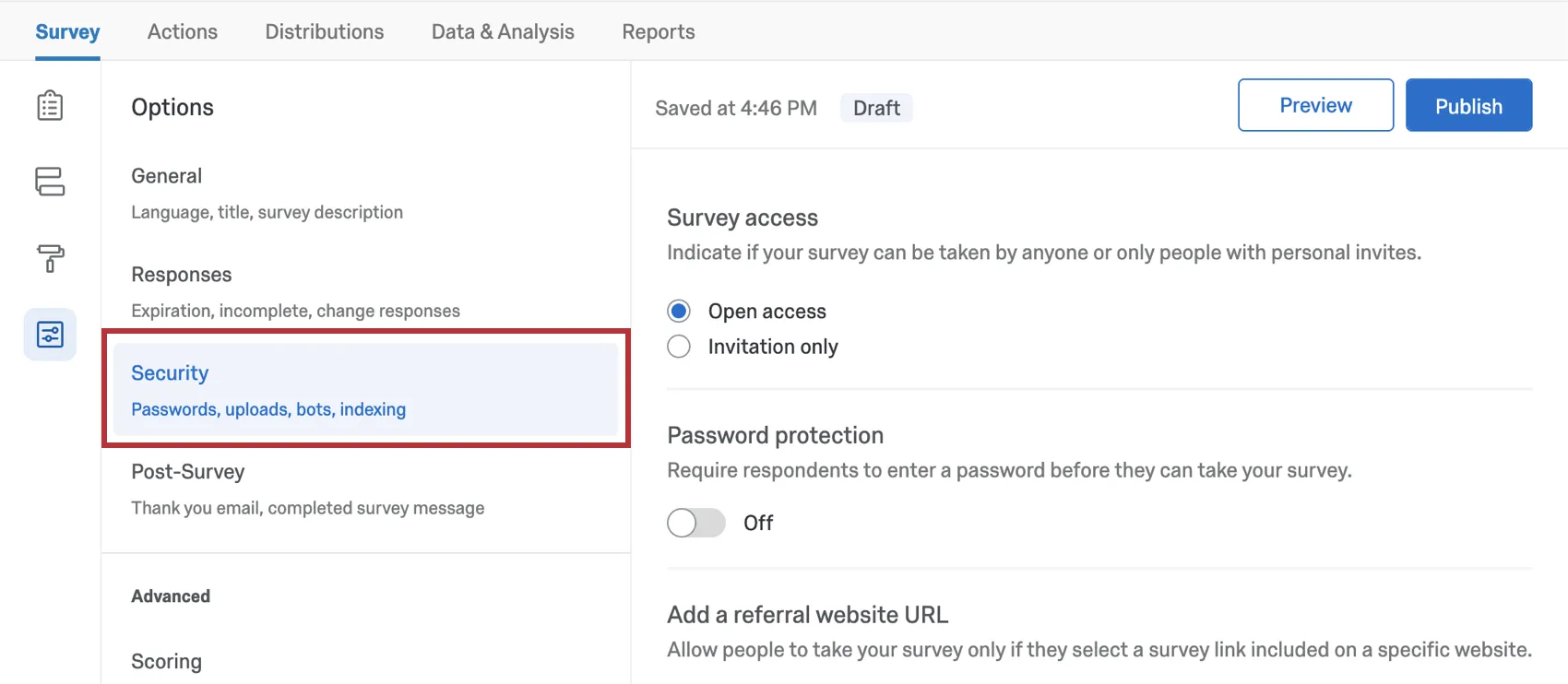The height and width of the screenshot is (684, 1568).
Task: Open the Scoring settings under Advanced
Action: tap(167, 660)
